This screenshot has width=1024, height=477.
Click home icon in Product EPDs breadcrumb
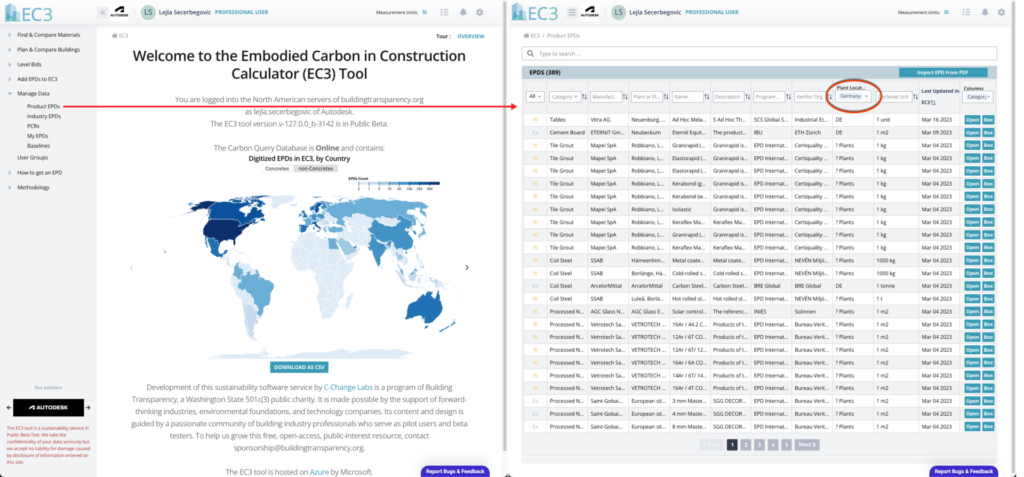click(526, 35)
